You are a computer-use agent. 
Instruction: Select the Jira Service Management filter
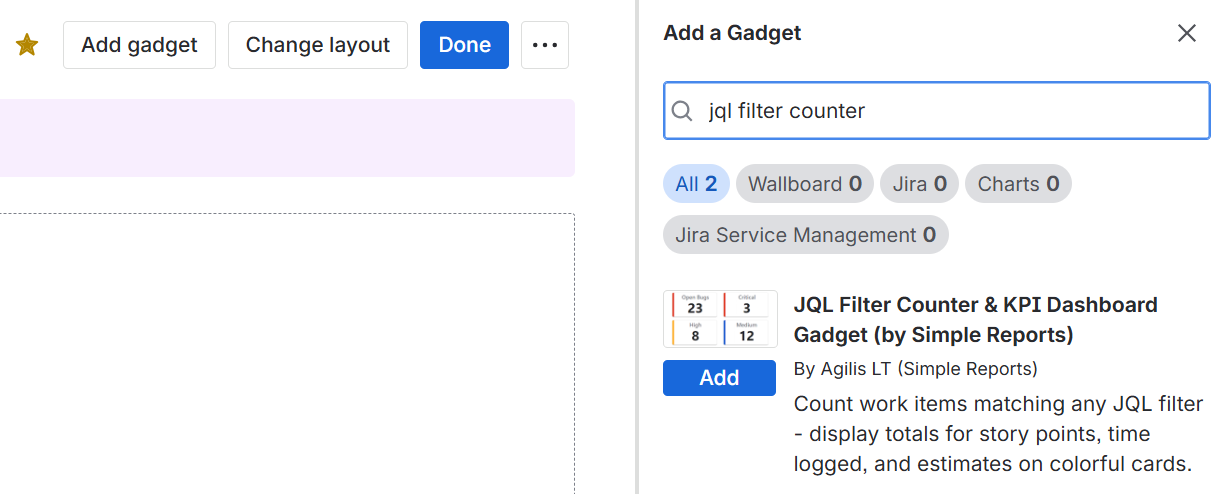click(805, 235)
